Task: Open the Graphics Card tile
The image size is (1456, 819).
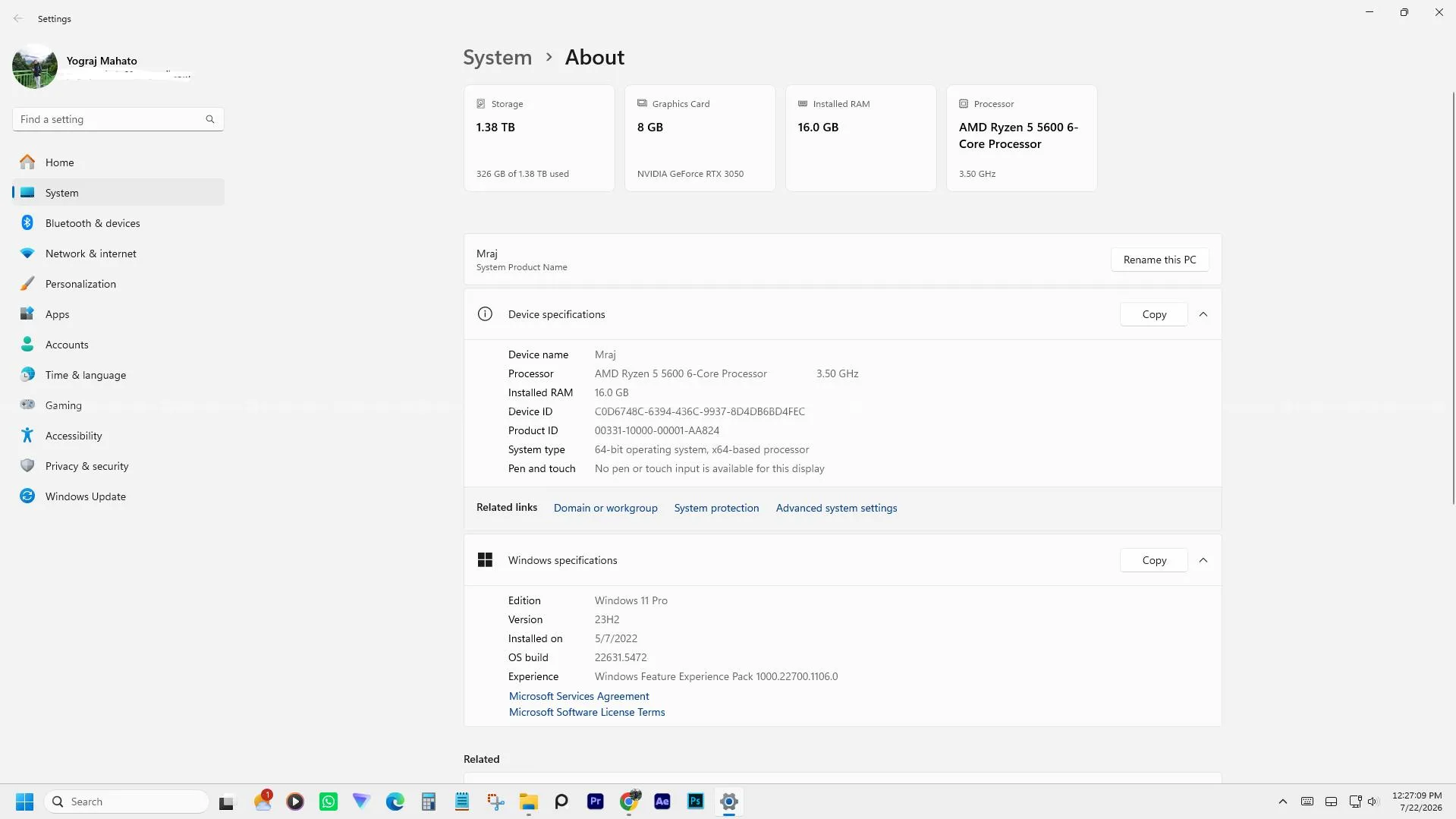Action: pos(700,138)
